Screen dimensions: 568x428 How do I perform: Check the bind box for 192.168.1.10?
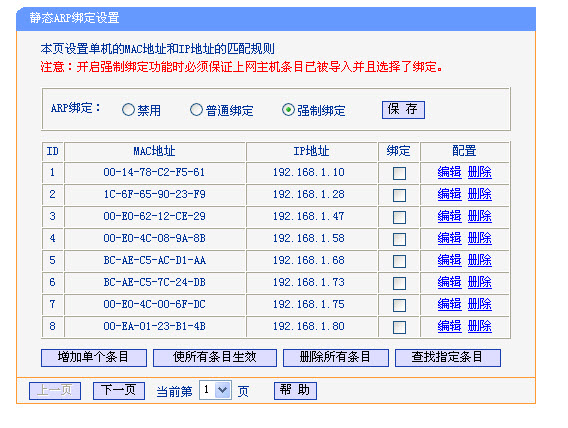pyautogui.click(x=399, y=173)
